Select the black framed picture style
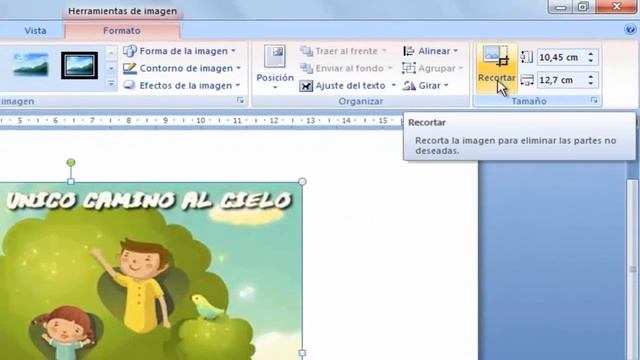 [x=80, y=65]
